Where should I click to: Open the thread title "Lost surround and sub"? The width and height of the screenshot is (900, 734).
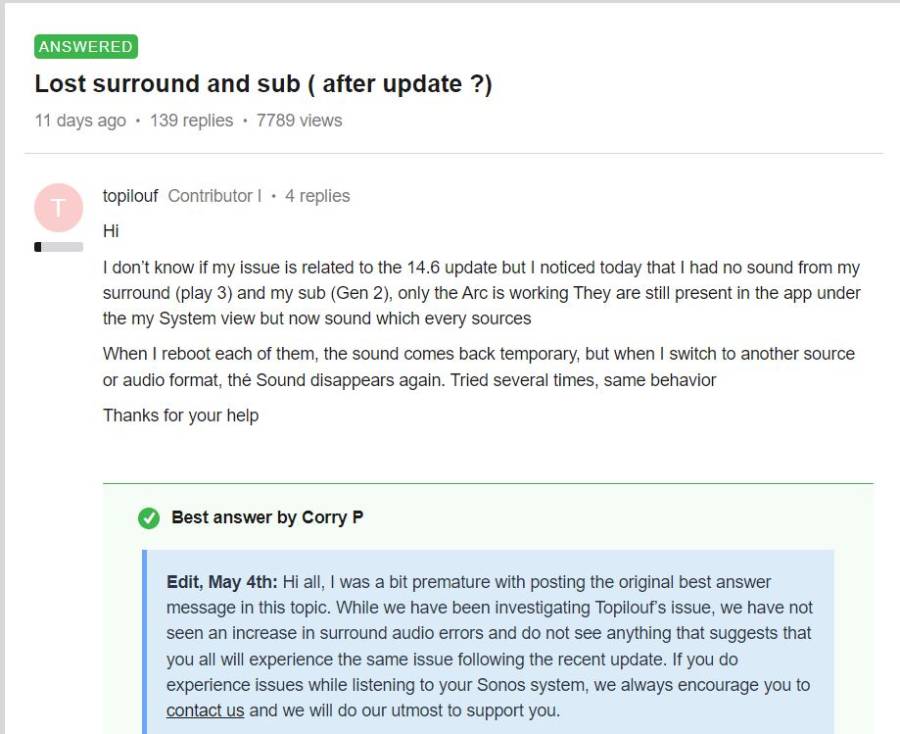(263, 84)
